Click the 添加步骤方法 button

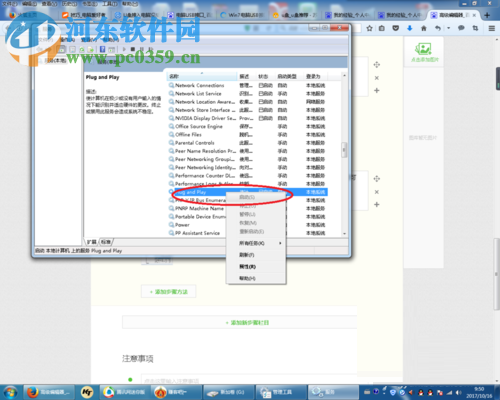click(x=168, y=292)
